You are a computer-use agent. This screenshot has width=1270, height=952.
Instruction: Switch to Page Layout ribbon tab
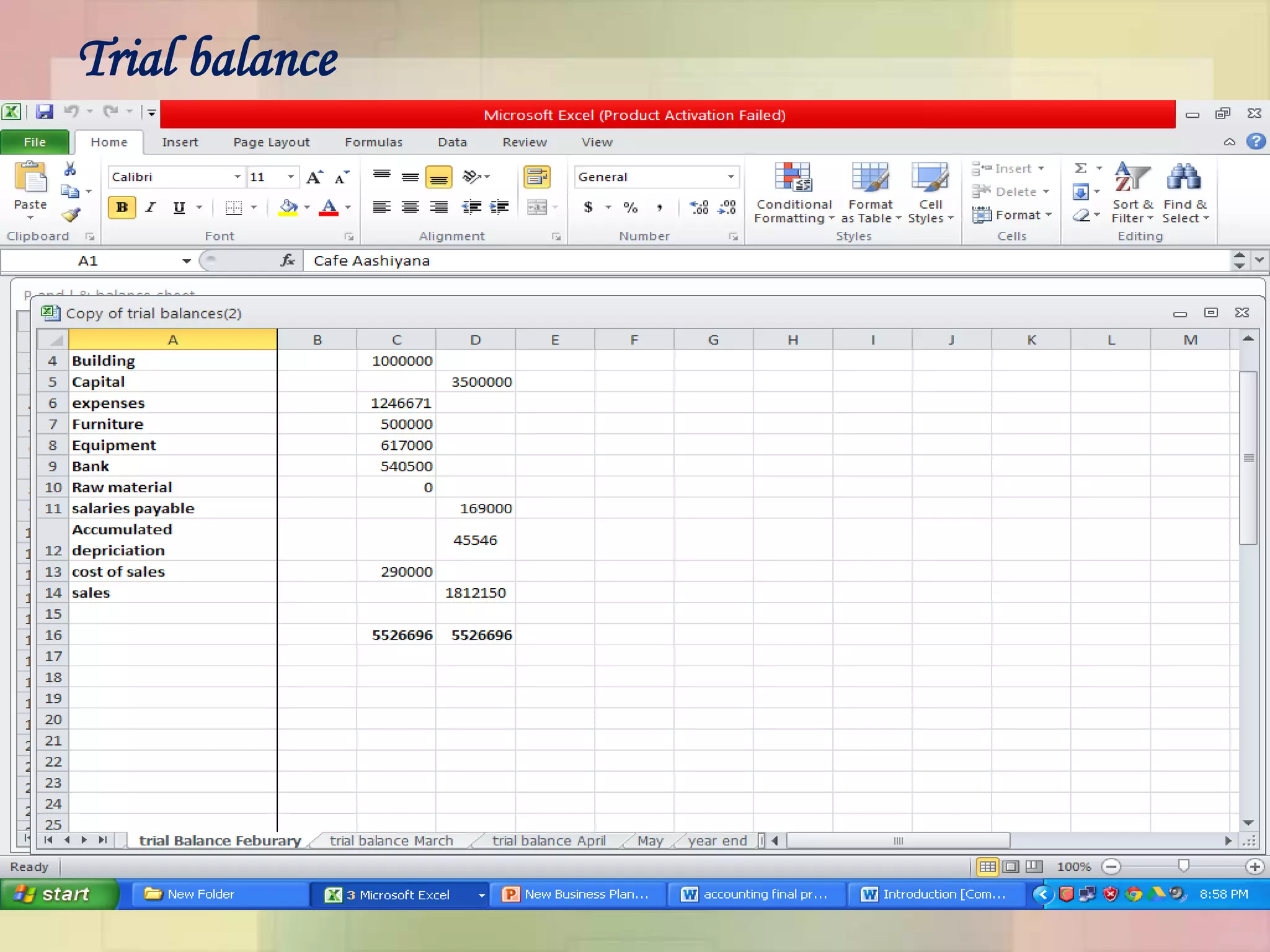[x=271, y=142]
